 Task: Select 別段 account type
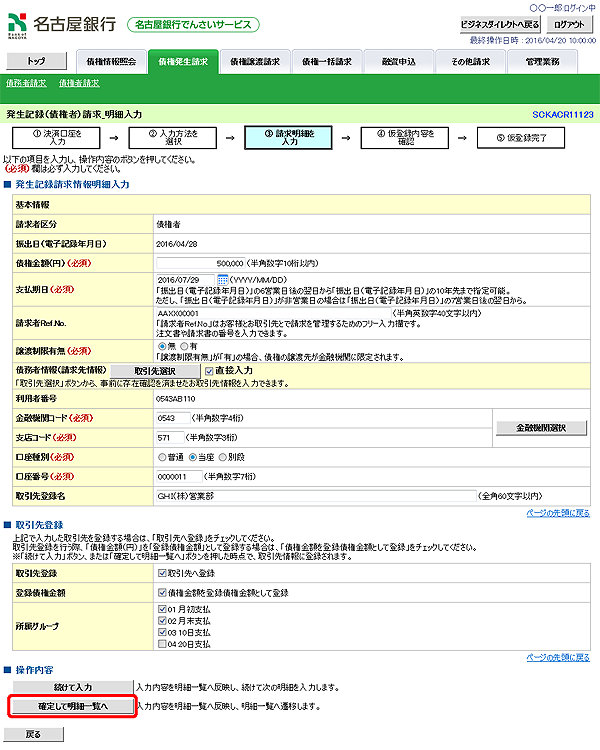(222, 457)
